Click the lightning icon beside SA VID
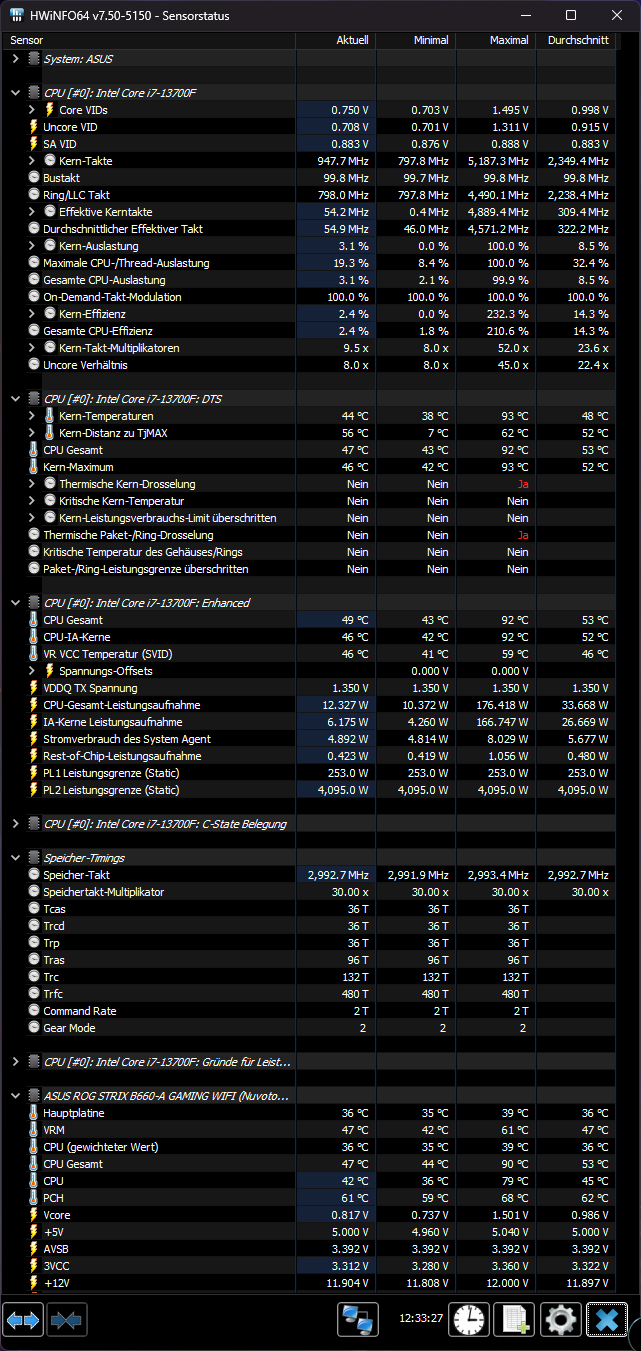This screenshot has height=1351, width=641. point(35,144)
